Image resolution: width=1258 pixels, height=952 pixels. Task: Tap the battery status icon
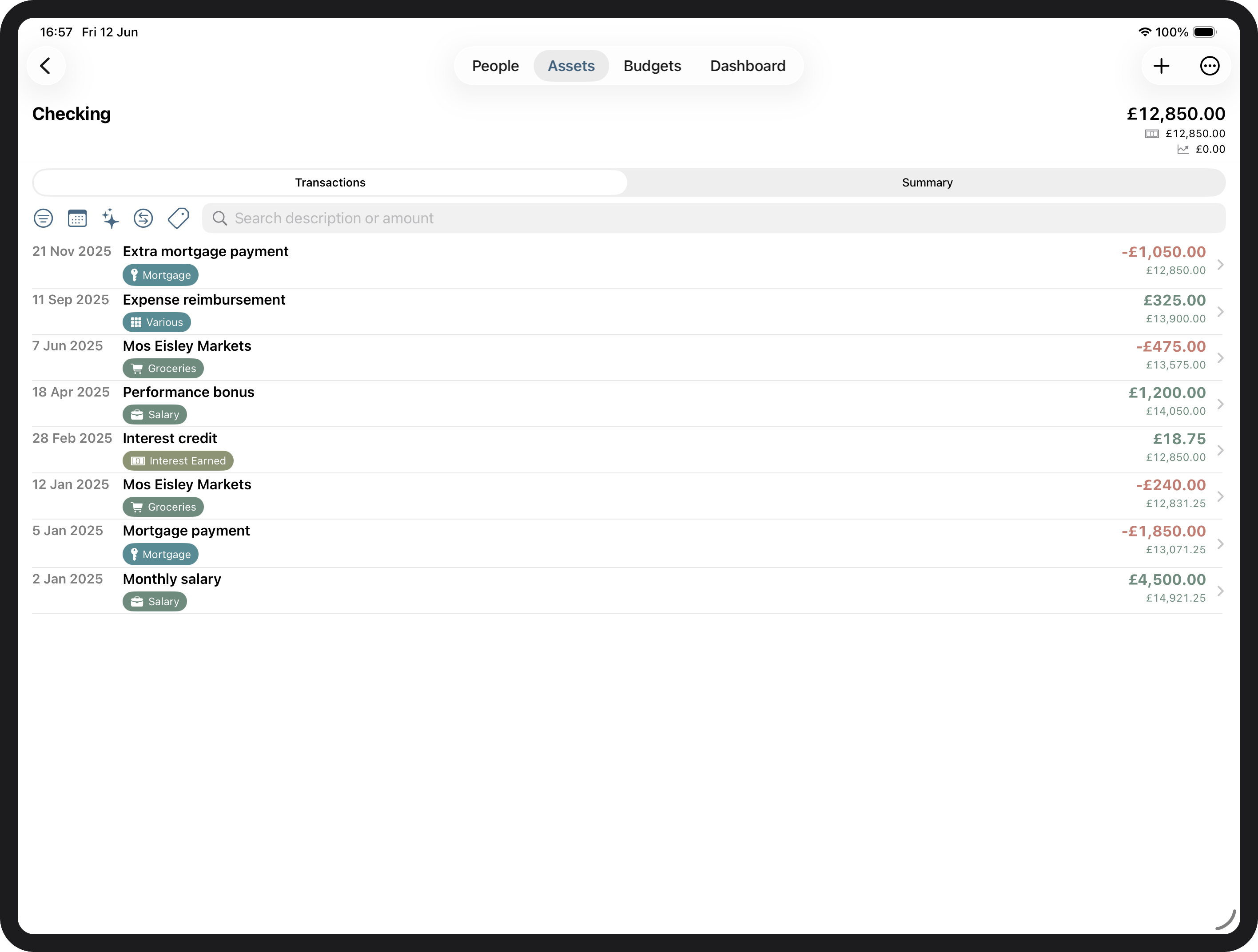click(1205, 32)
